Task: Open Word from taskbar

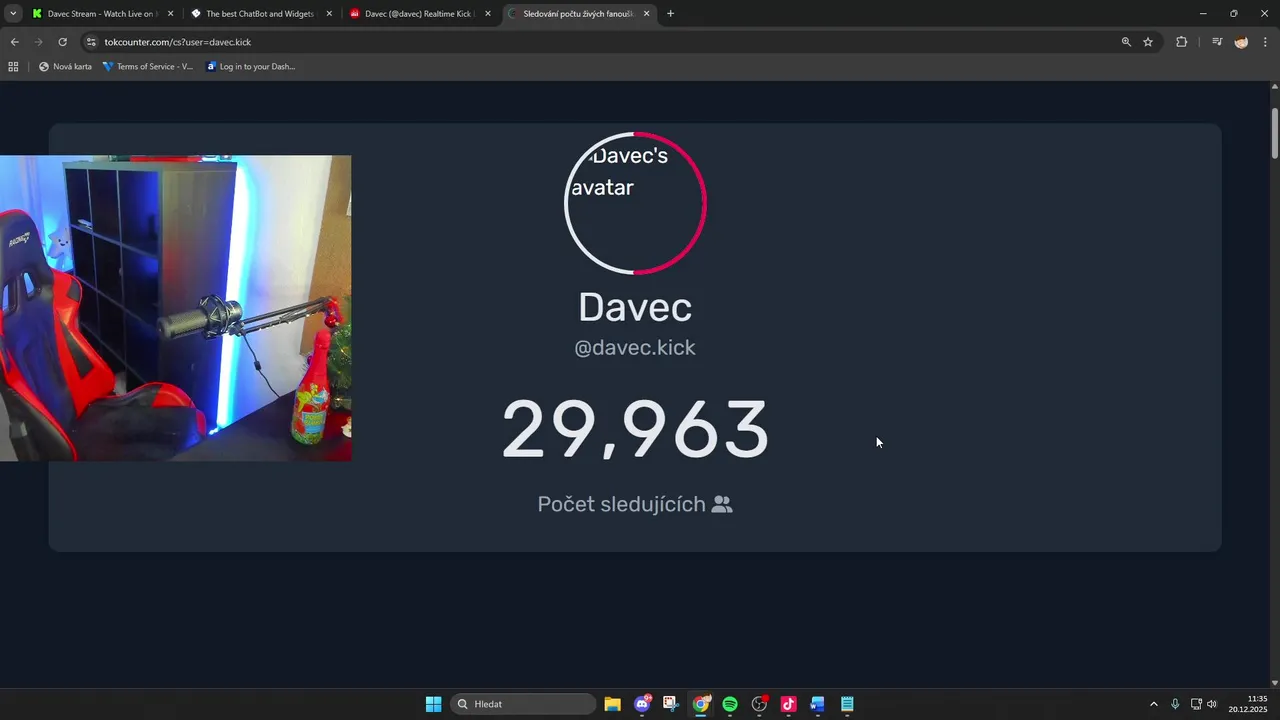Action: click(x=817, y=704)
